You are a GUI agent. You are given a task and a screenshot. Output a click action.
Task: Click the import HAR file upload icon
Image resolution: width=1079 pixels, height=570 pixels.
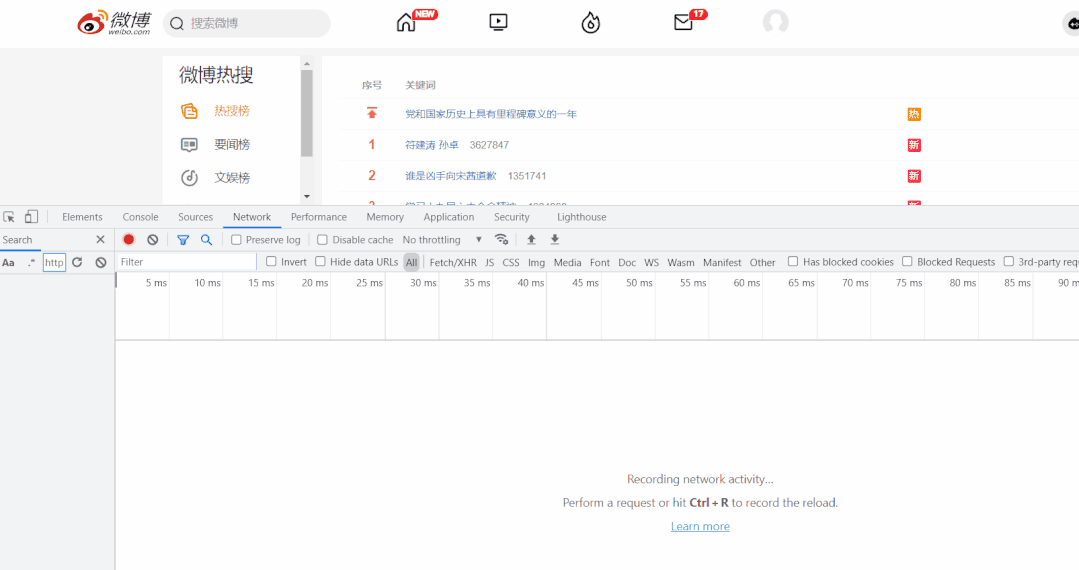pos(531,240)
